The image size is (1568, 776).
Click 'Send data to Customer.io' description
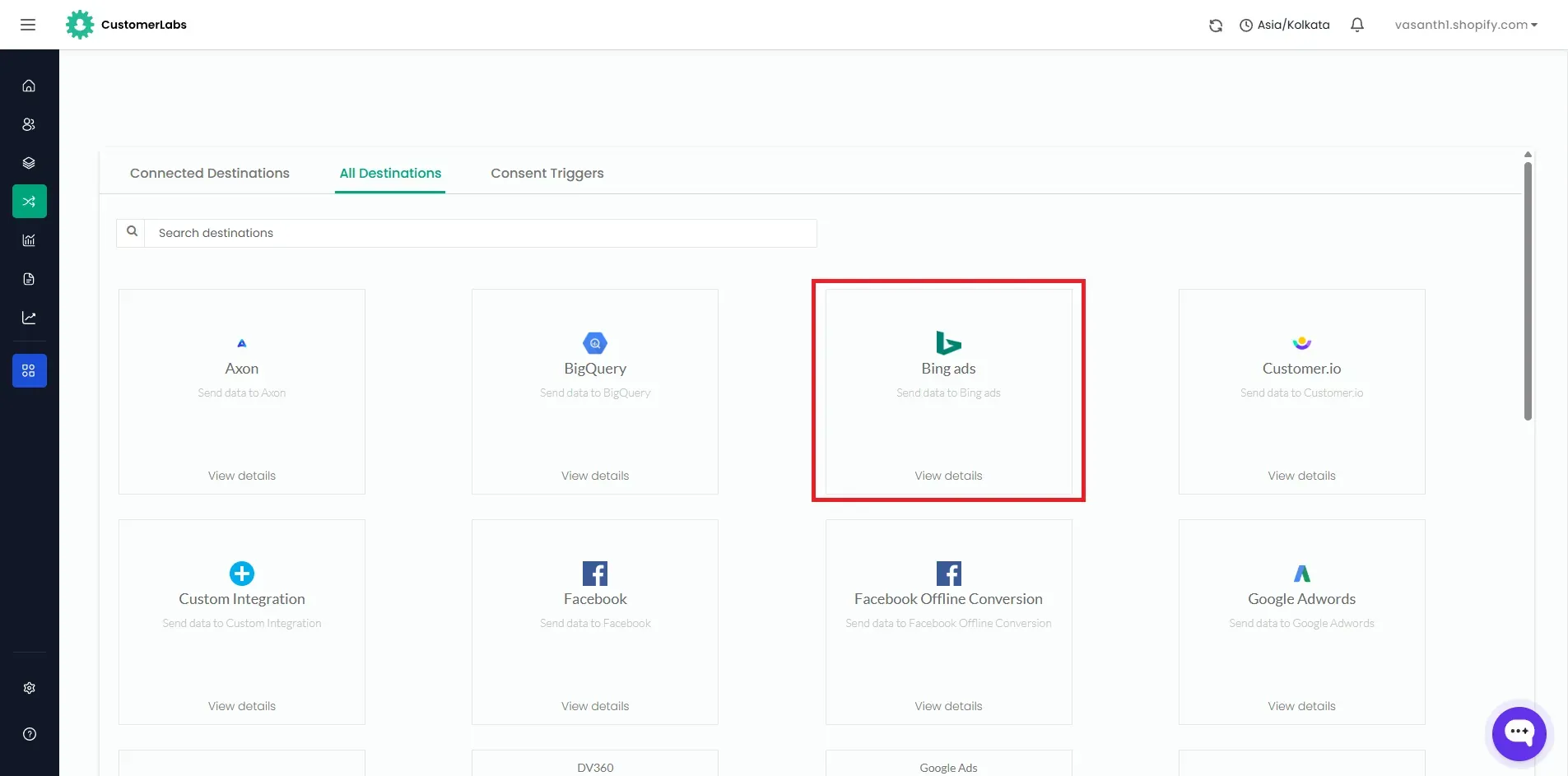pos(1302,393)
